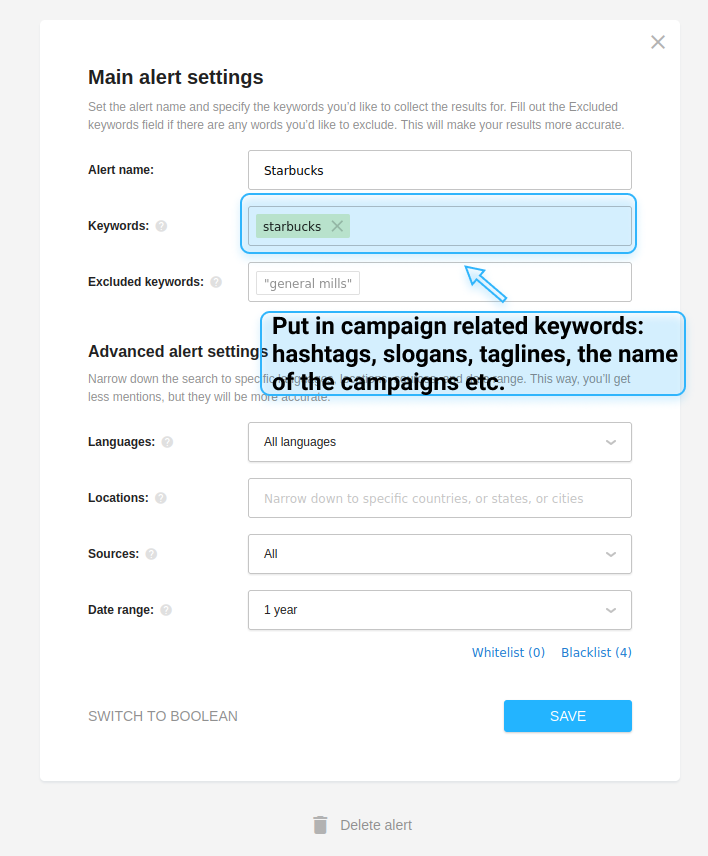Click the SAVE button
Viewport: 708px width, 856px height.
568,716
